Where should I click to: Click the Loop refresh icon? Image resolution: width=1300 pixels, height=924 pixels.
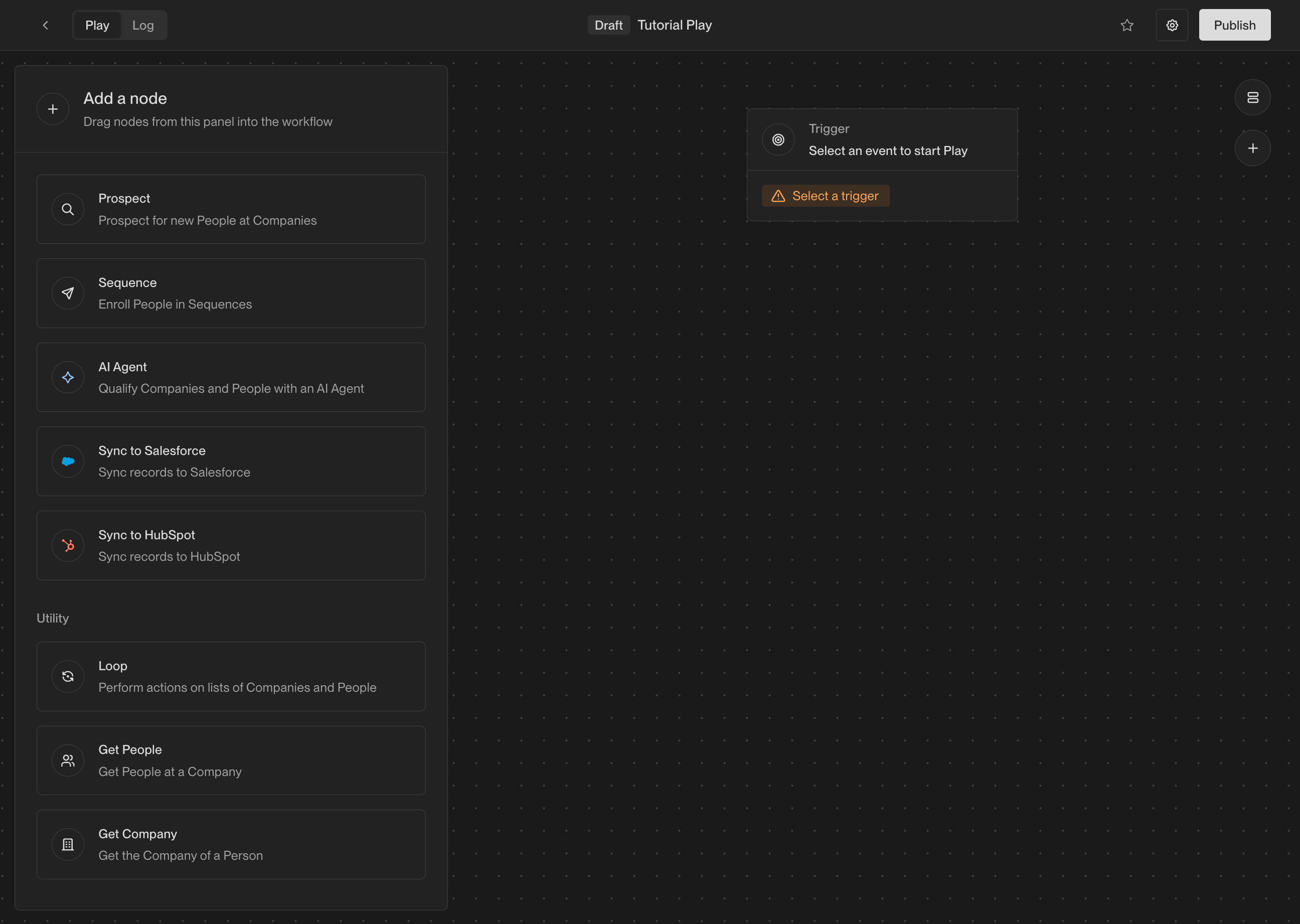coord(68,677)
